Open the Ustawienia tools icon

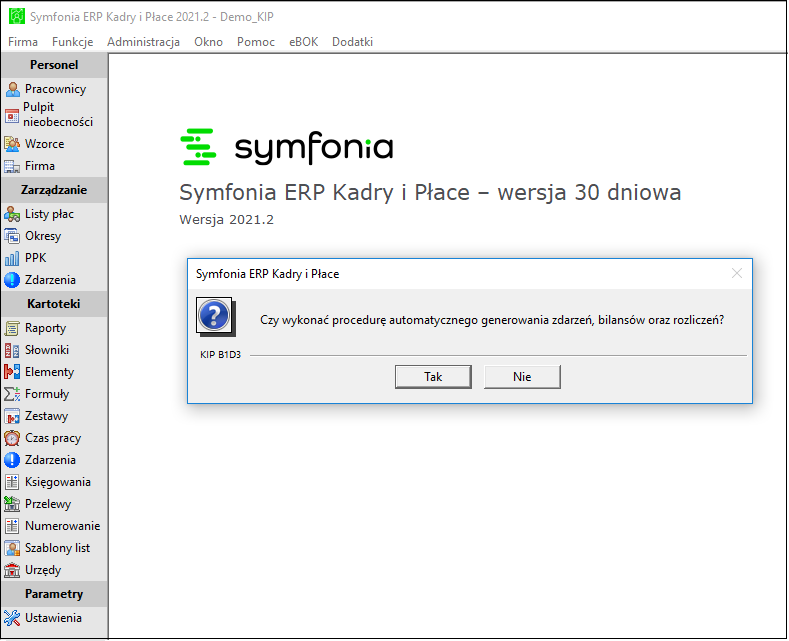pos(12,618)
